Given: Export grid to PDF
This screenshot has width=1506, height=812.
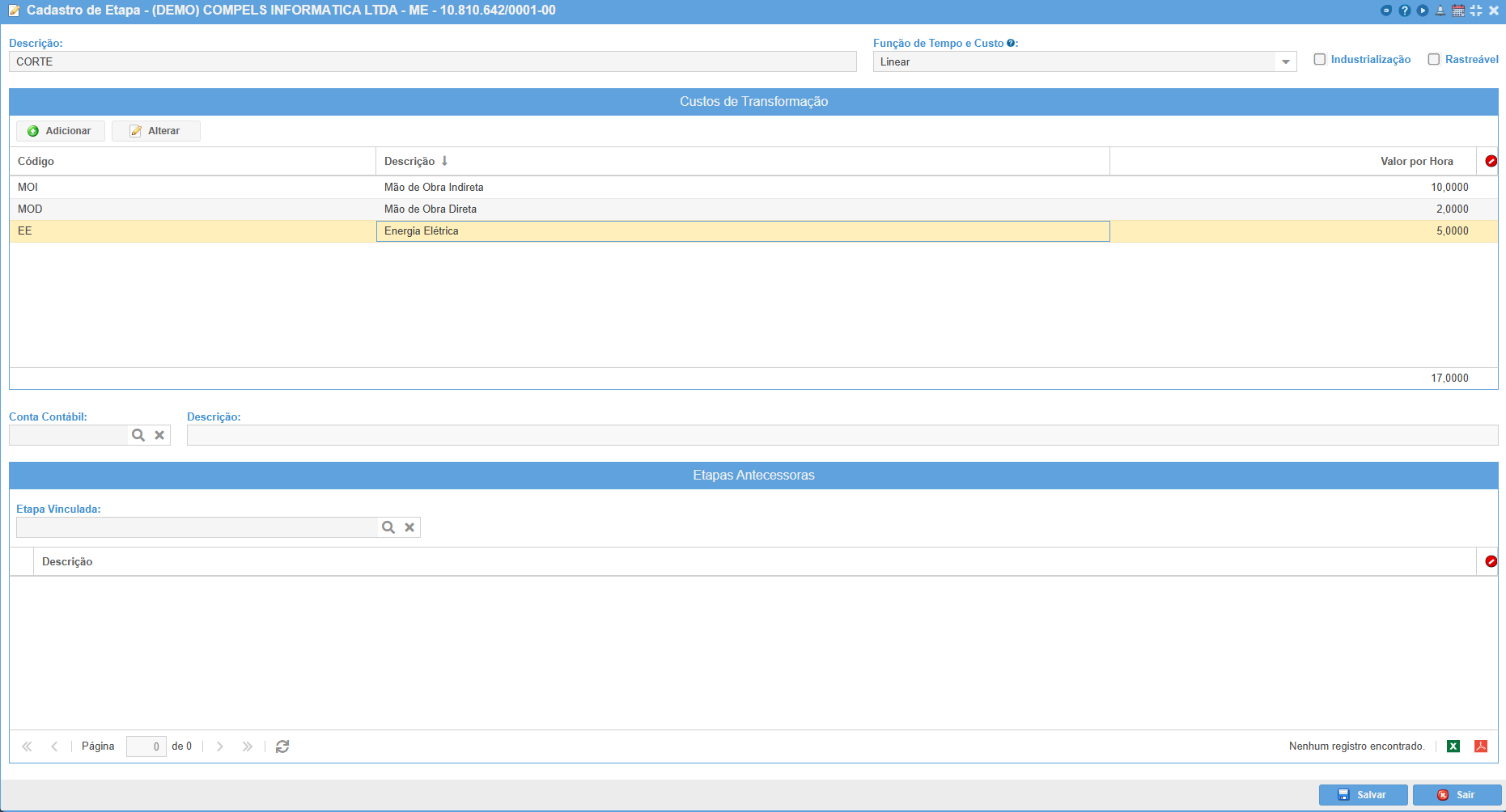Looking at the screenshot, I should click(1481, 746).
